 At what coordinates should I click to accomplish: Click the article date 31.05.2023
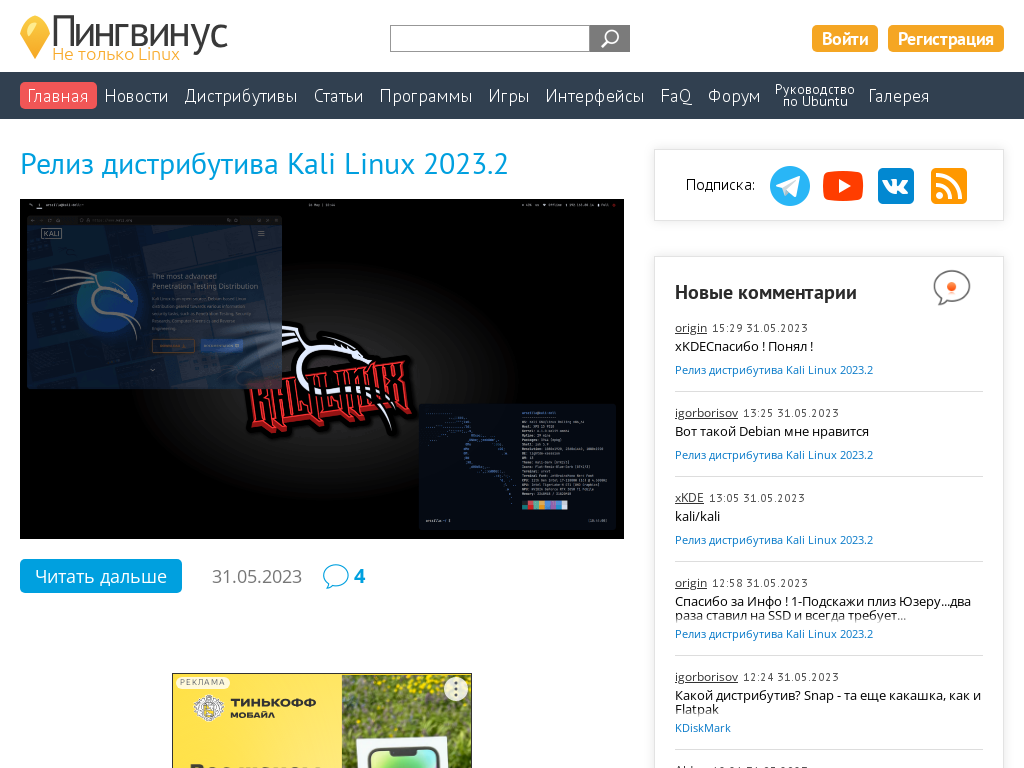pyautogui.click(x=257, y=577)
